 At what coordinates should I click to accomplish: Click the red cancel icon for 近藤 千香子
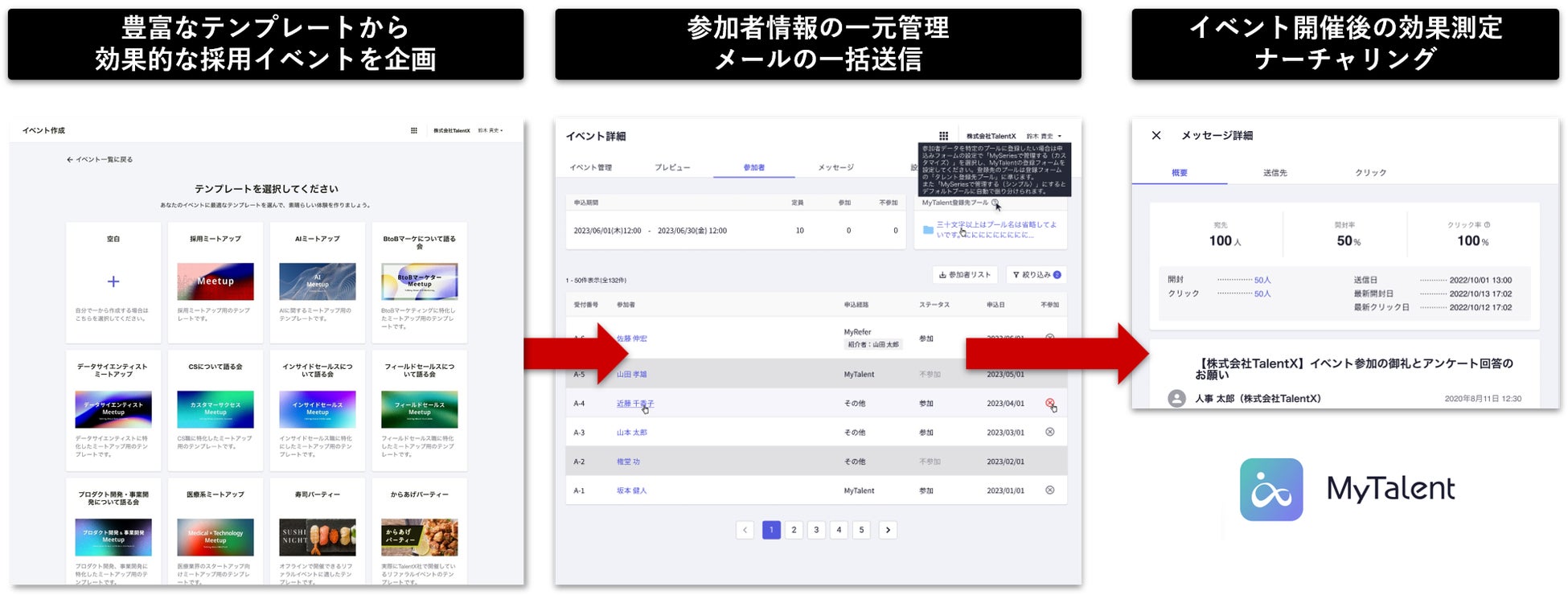coord(1049,403)
